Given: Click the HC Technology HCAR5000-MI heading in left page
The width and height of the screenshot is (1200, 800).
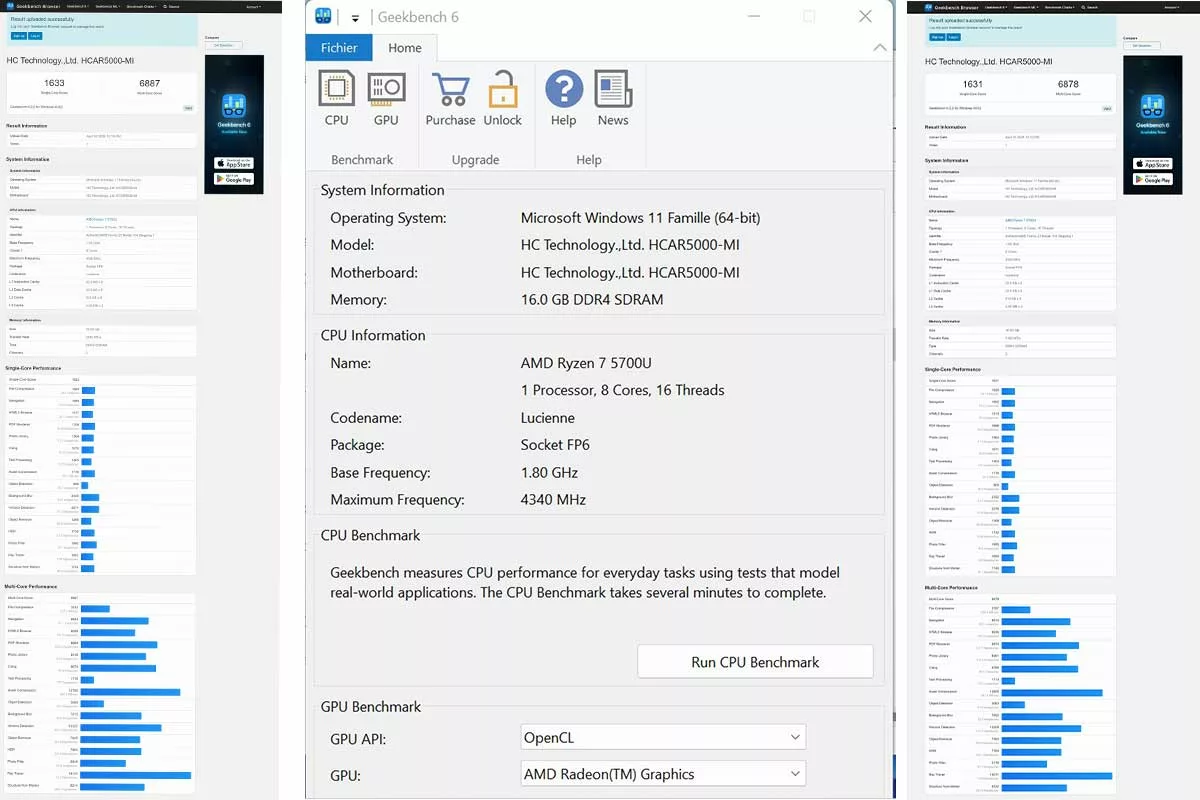Looking at the screenshot, I should (70, 60).
